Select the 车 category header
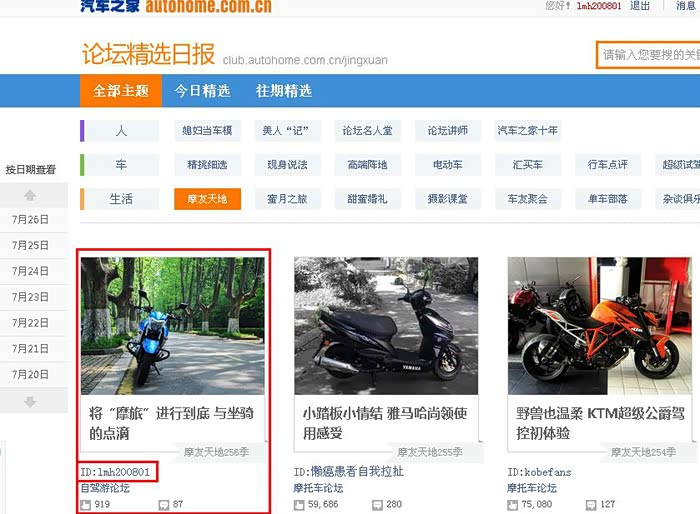Screen dimensions: 700x514 click(x=121, y=165)
